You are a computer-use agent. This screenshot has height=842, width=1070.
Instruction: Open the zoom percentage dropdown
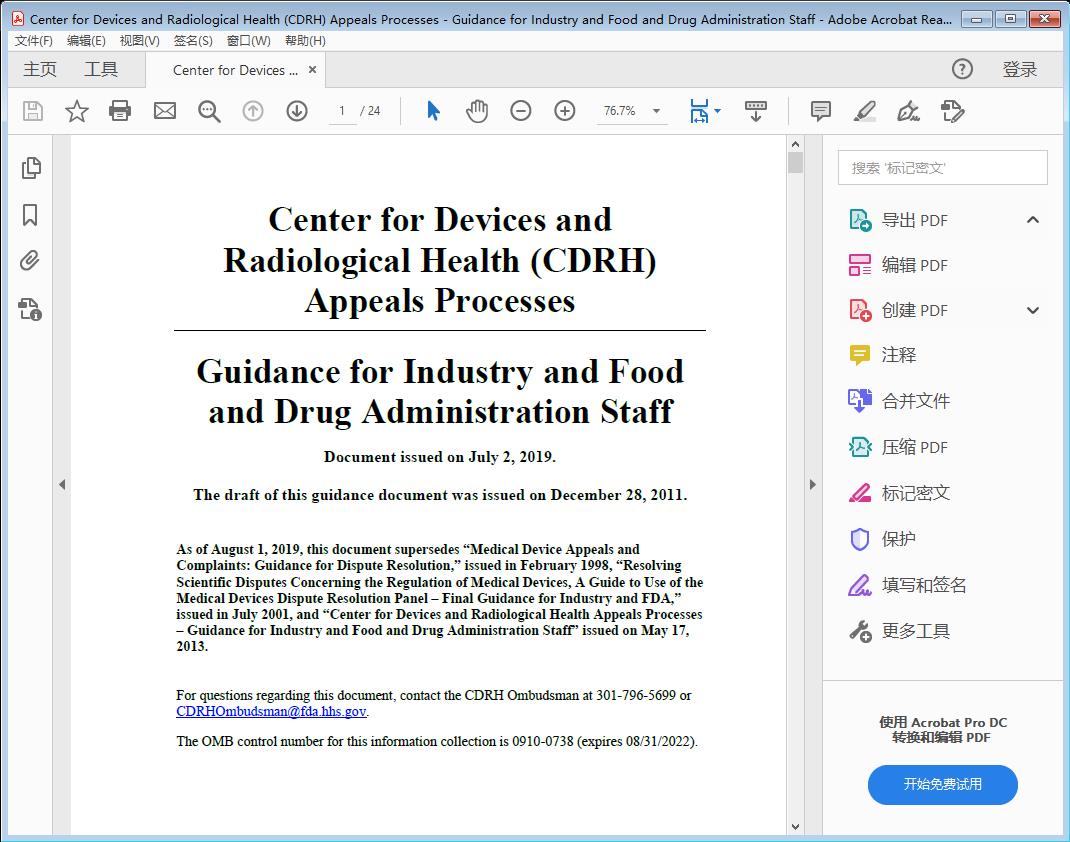tap(655, 111)
